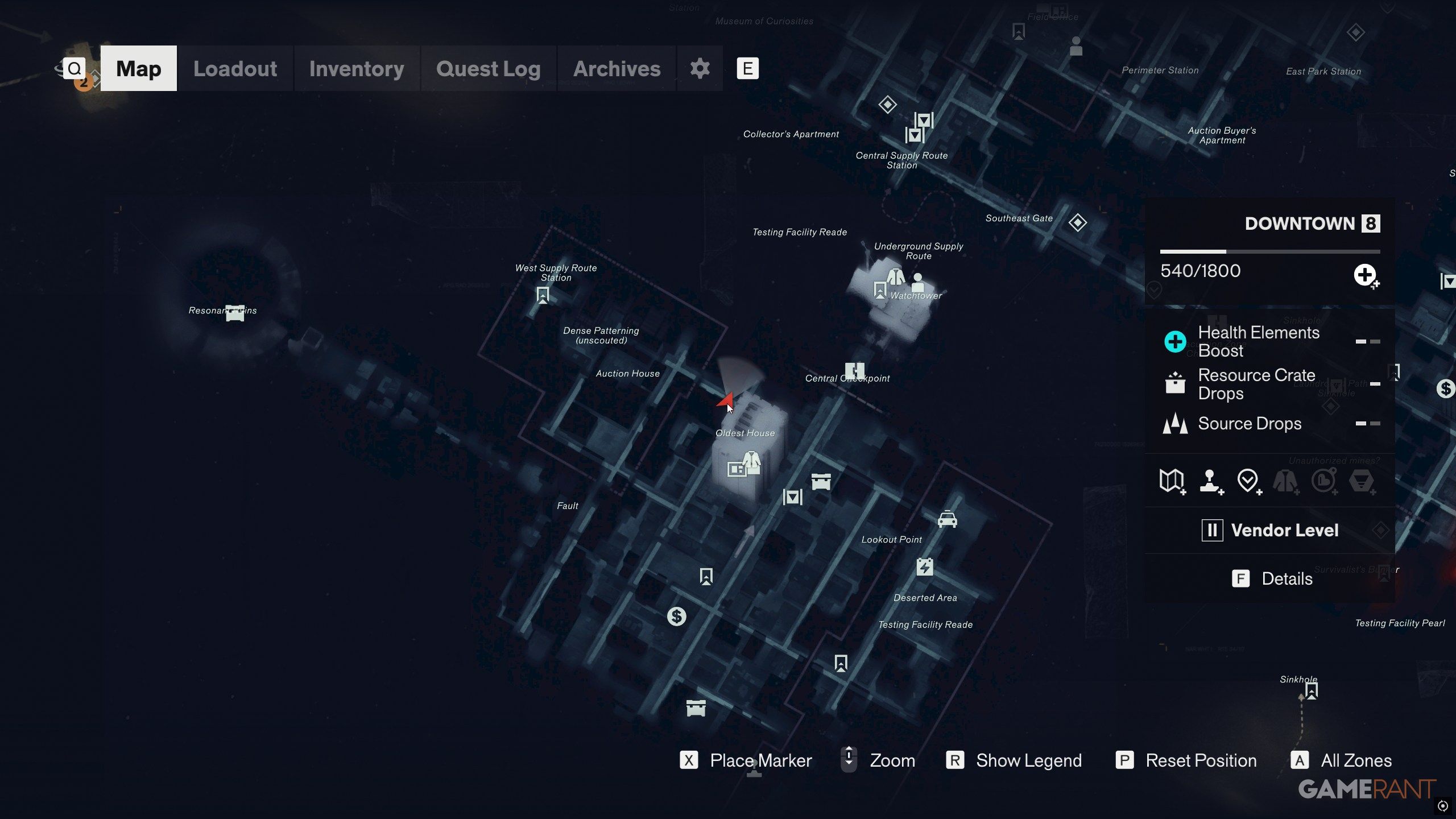Select the Deserted Area lightning marker
1456x819 pixels.
tap(925, 566)
